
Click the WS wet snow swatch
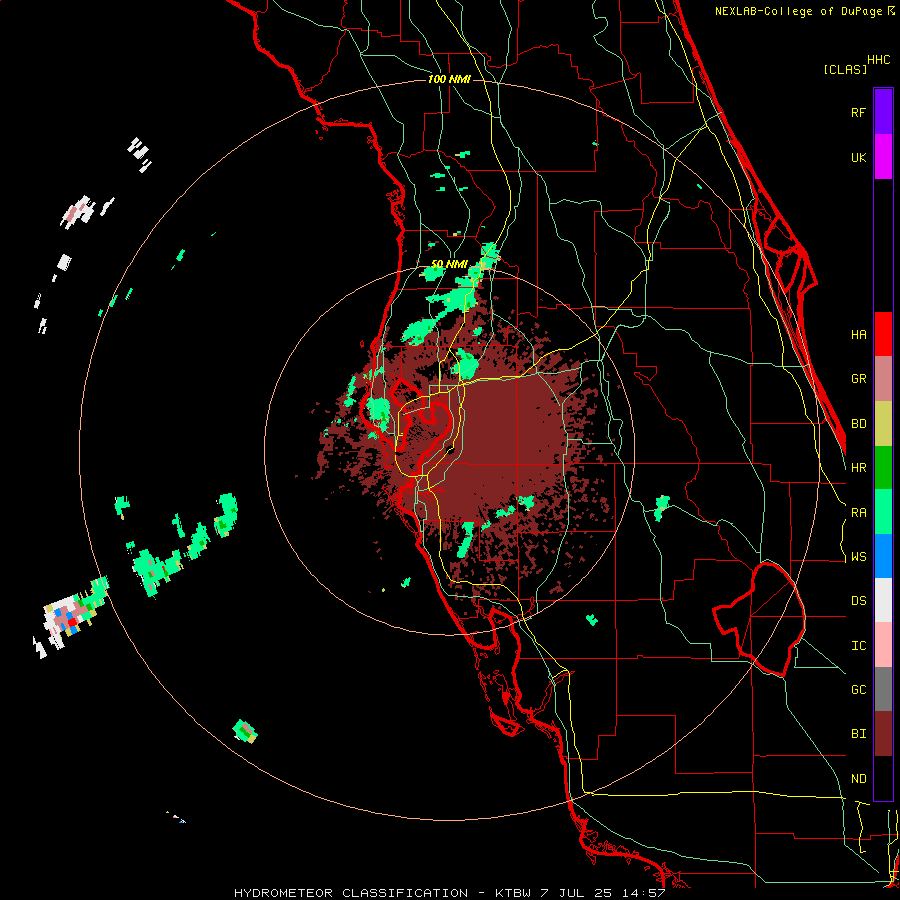(883, 556)
